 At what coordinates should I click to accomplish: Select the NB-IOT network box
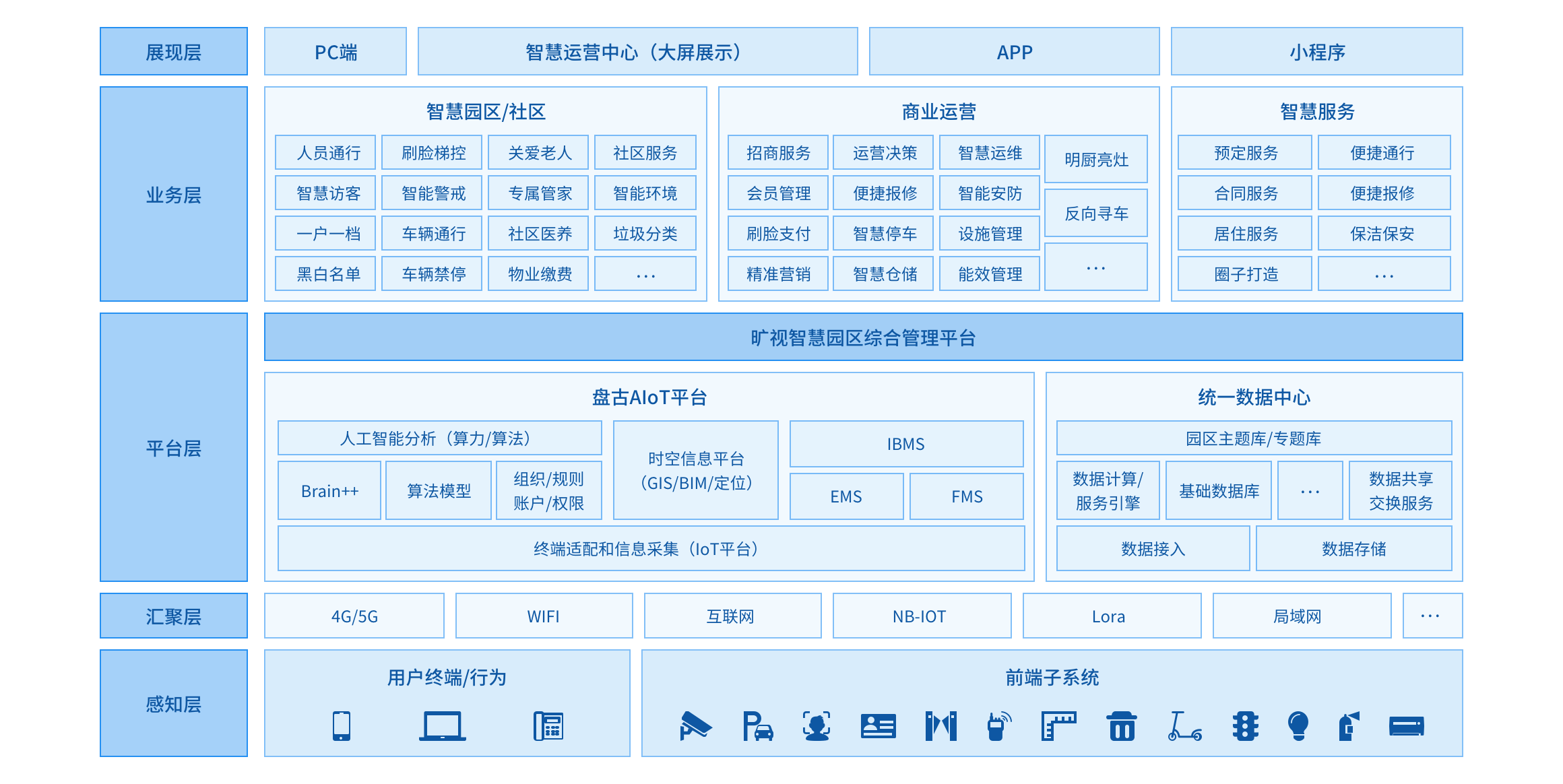point(920,616)
